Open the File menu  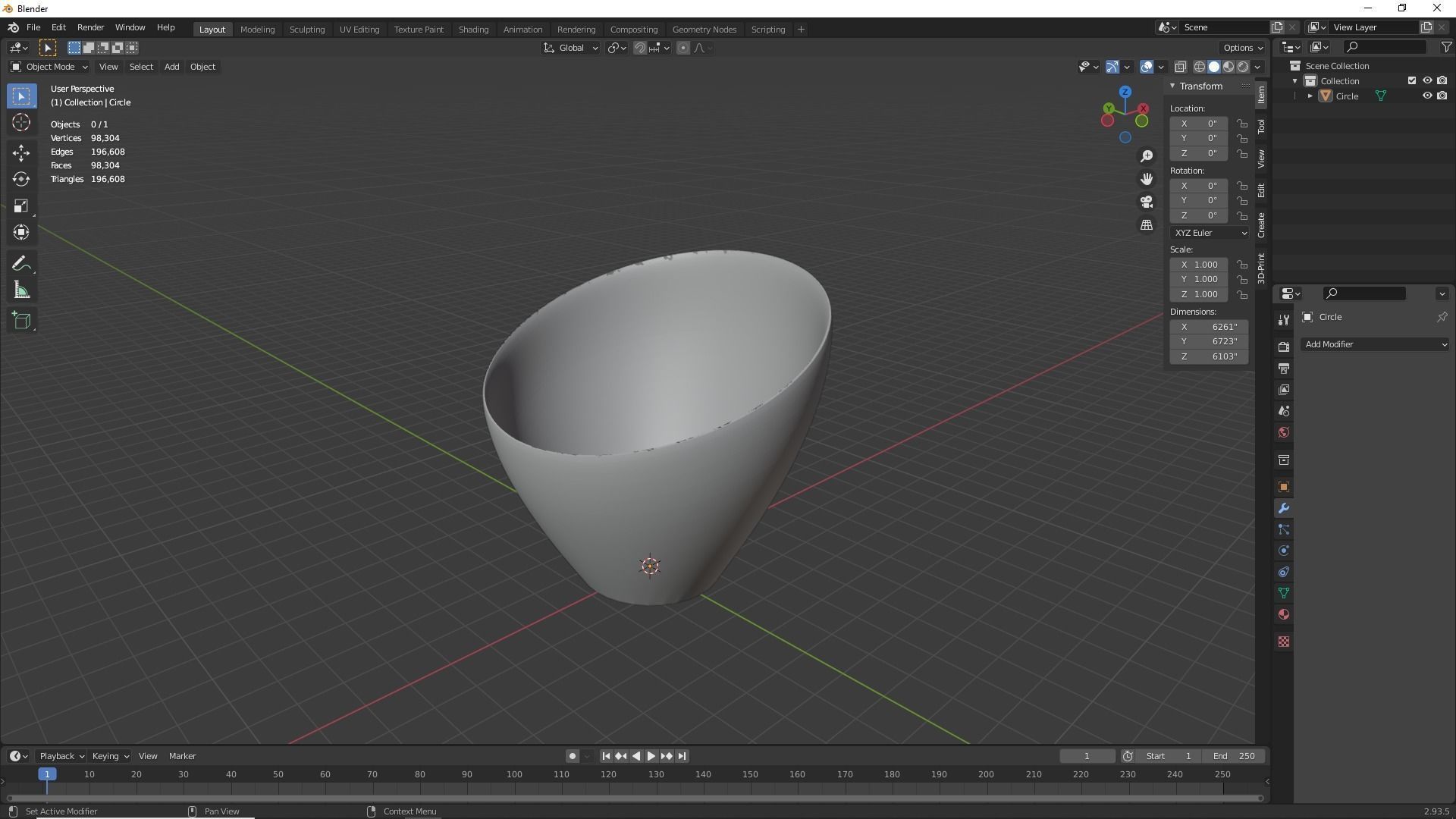[x=33, y=27]
